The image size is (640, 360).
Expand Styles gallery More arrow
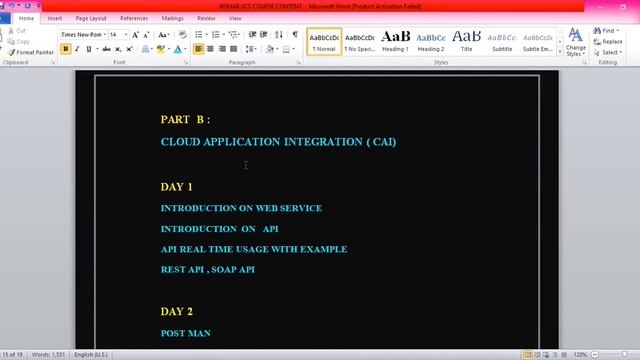click(x=560, y=52)
